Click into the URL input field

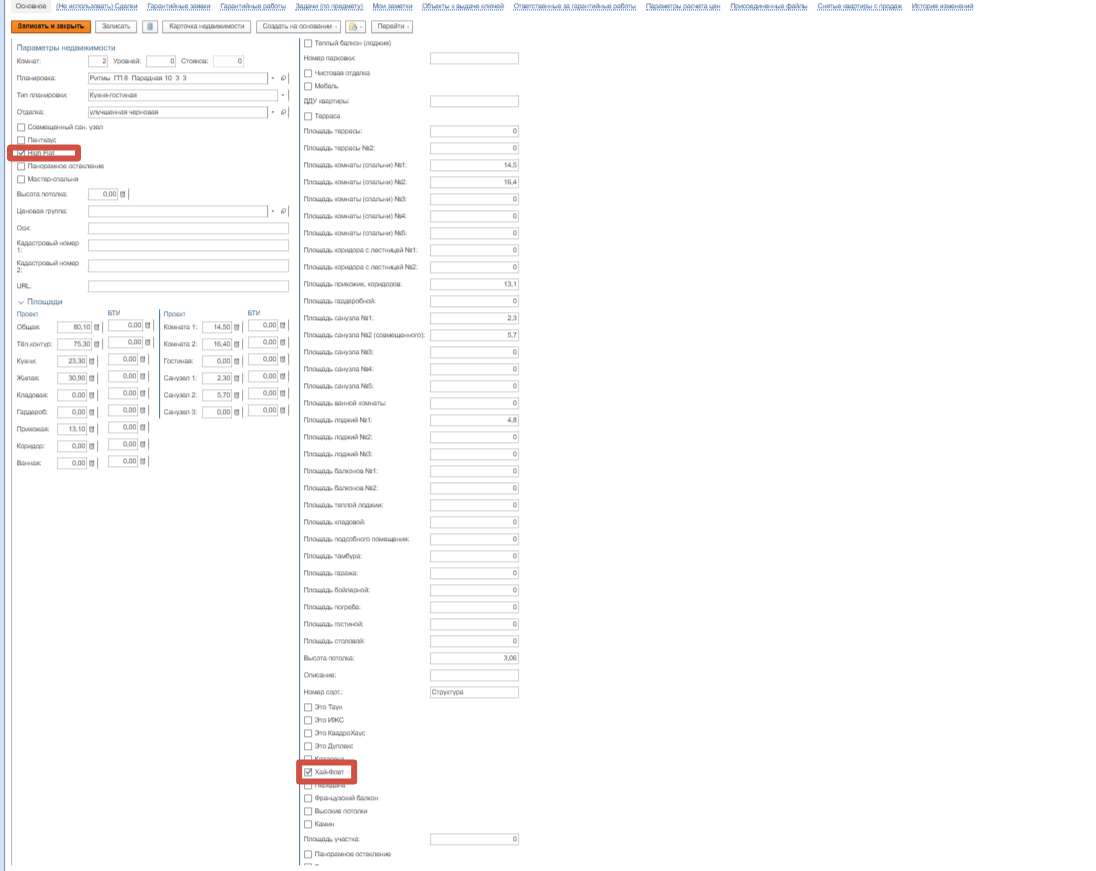tap(188, 286)
